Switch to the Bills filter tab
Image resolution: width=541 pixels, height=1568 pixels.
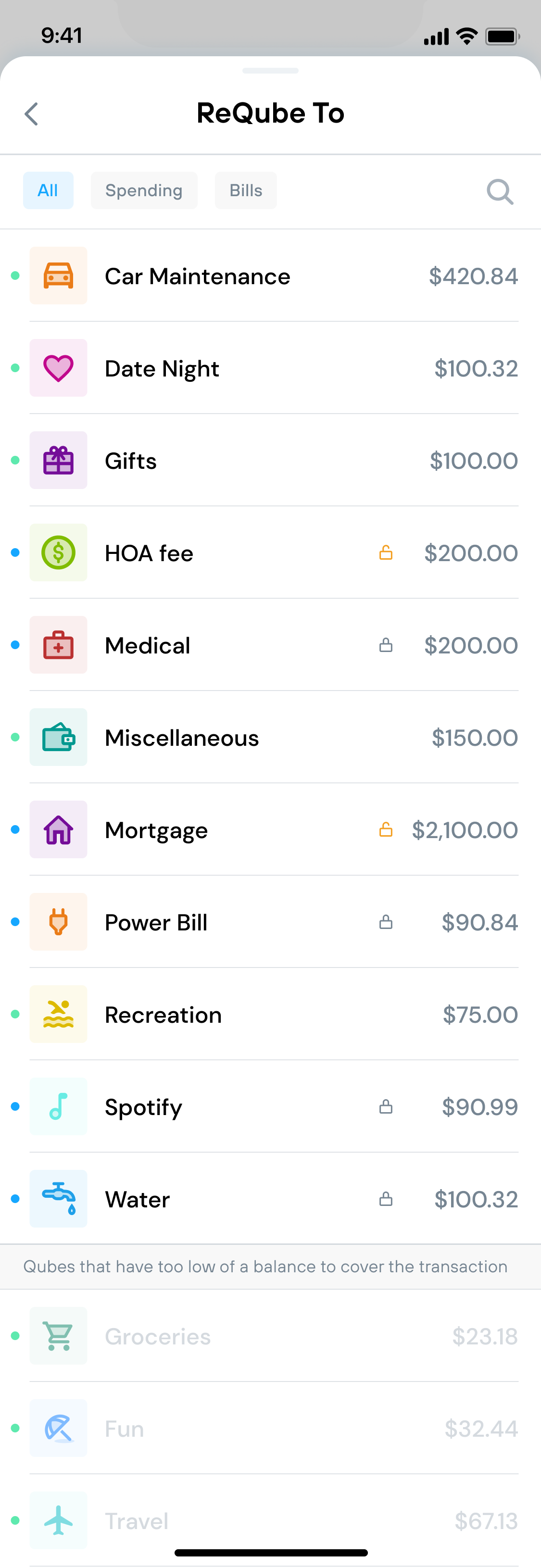click(246, 190)
